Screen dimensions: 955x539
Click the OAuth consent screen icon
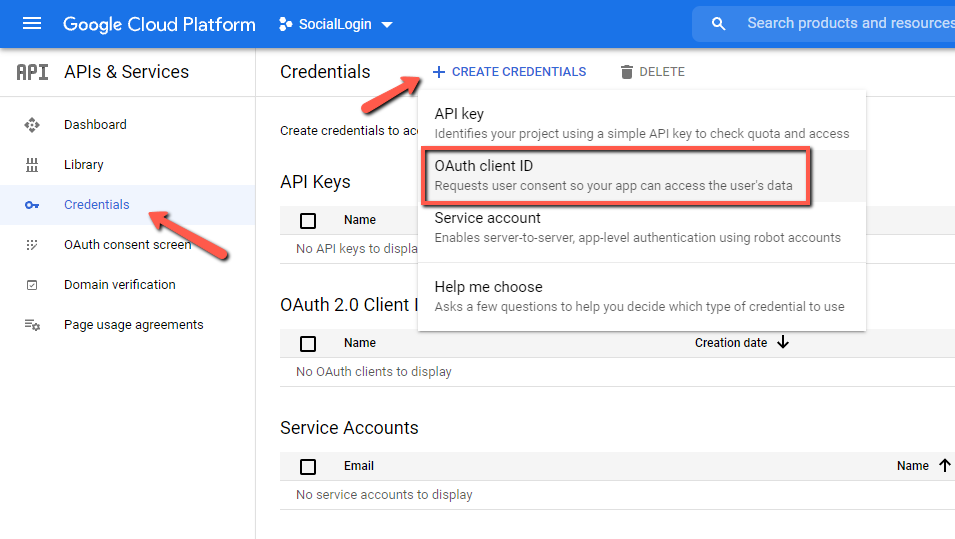(32, 245)
